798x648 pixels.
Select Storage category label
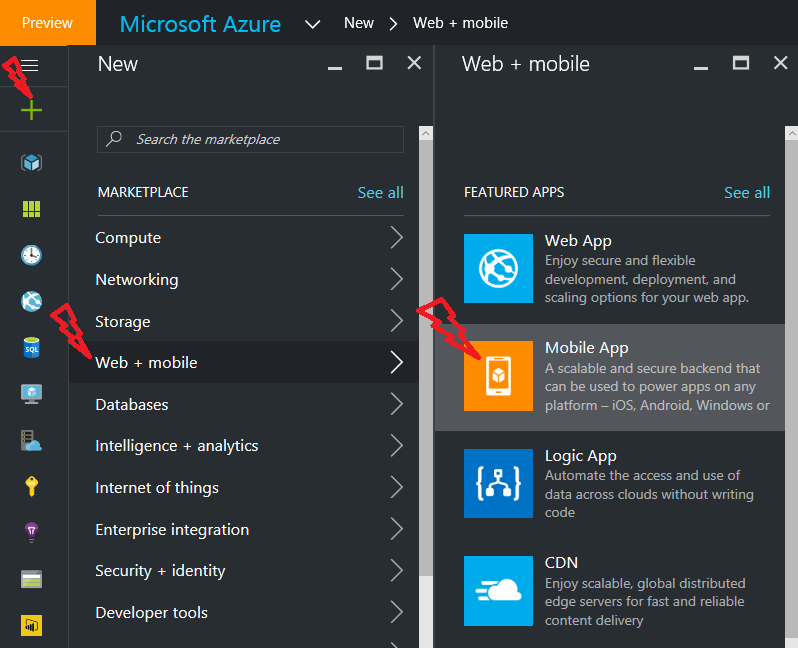click(x=123, y=321)
